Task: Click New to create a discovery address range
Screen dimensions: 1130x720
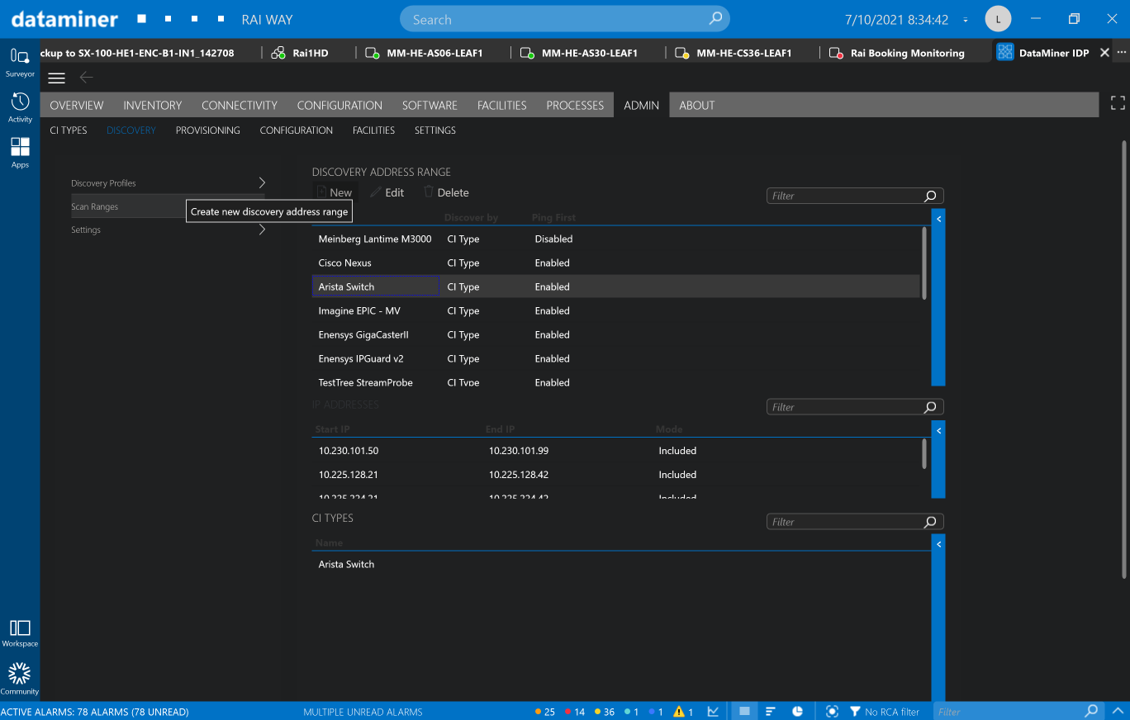Action: 334,192
